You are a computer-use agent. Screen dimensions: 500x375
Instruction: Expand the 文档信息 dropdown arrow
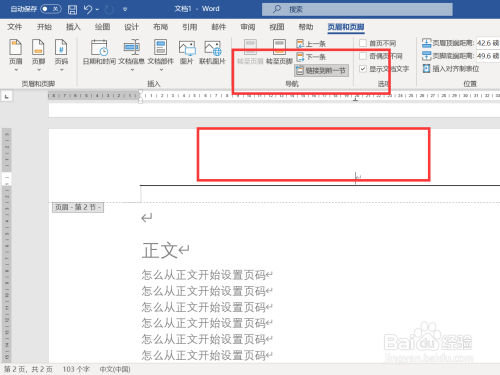[x=132, y=70]
